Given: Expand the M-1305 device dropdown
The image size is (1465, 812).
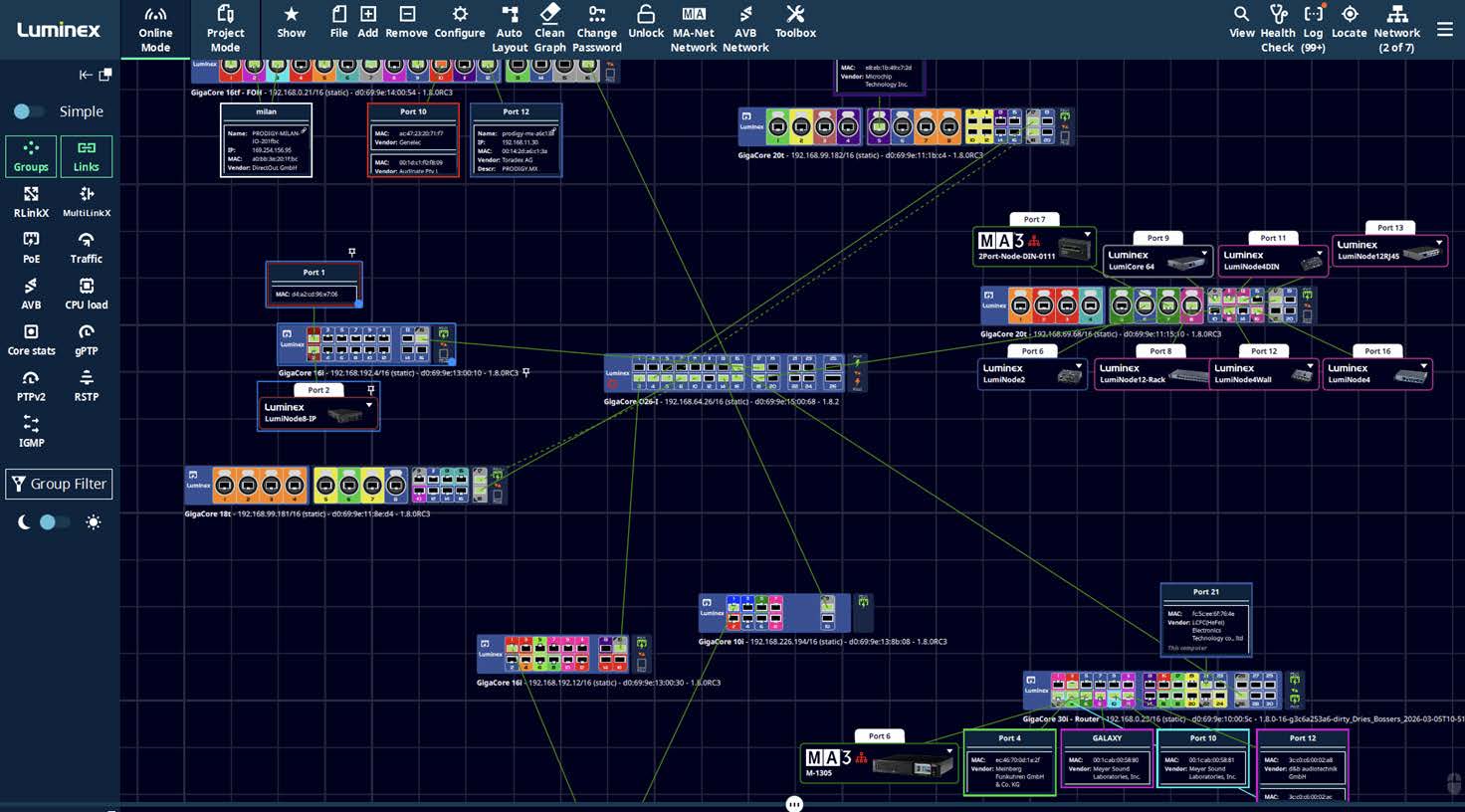Looking at the screenshot, I should pos(949,752).
